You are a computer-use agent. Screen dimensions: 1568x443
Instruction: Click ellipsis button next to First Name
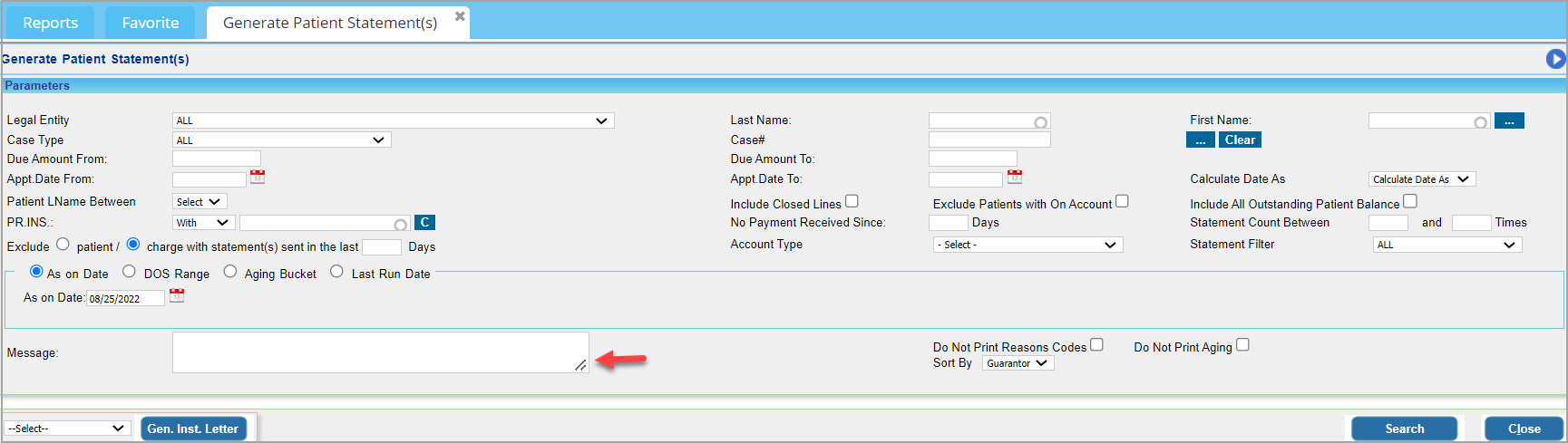(x=1509, y=120)
